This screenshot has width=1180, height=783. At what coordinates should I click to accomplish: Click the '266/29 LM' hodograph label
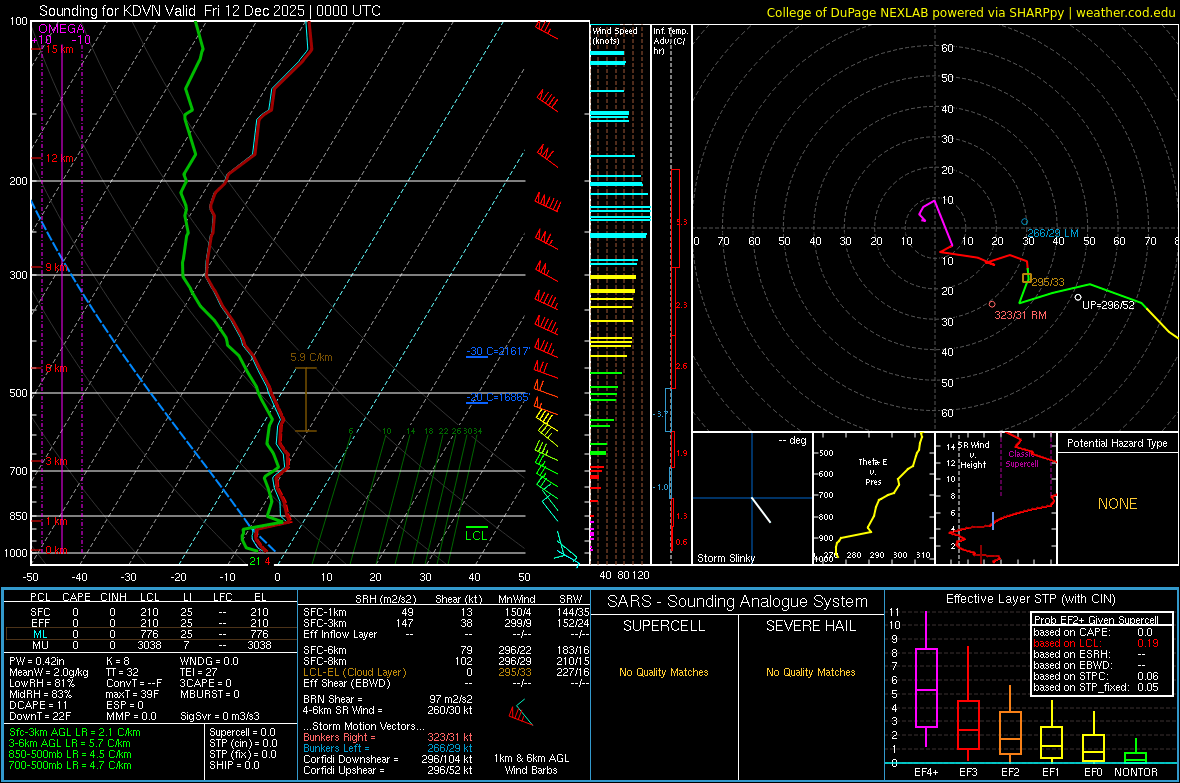pyautogui.click(x=1052, y=233)
